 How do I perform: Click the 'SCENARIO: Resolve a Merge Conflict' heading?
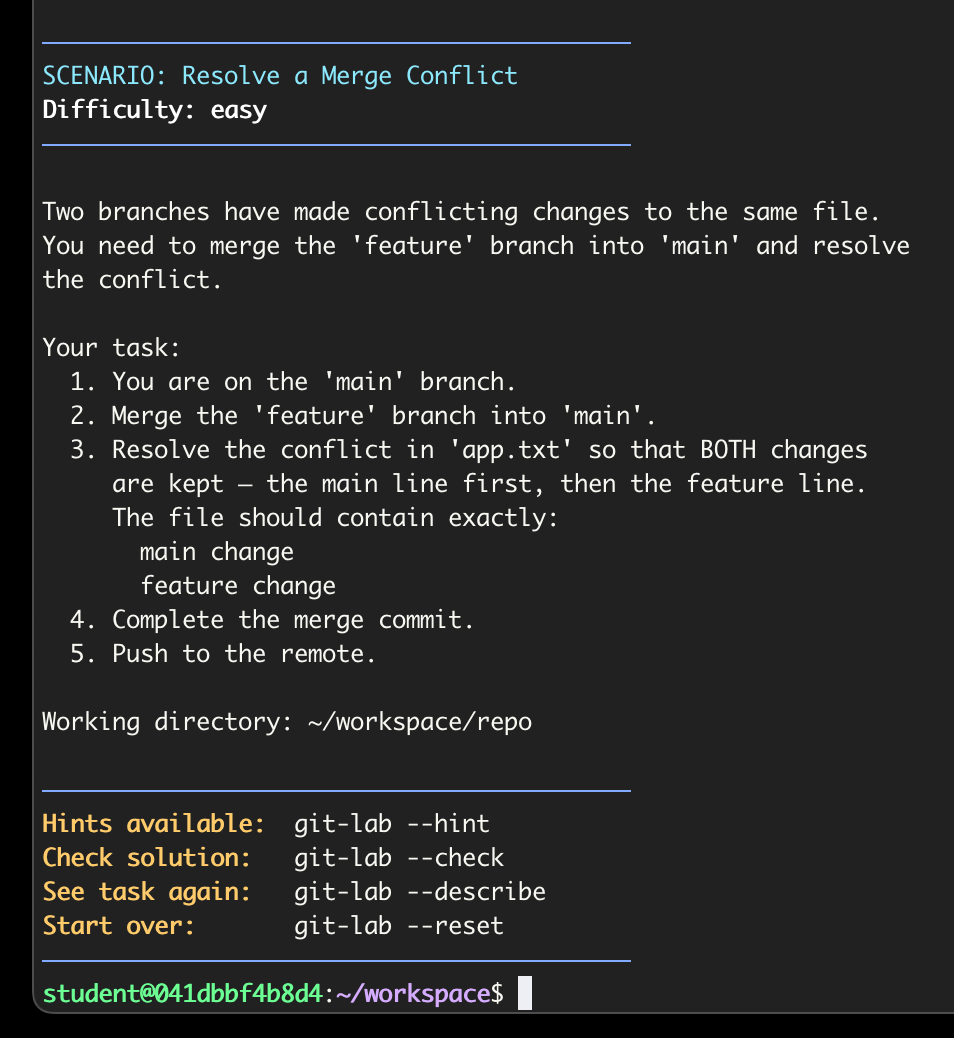point(280,76)
